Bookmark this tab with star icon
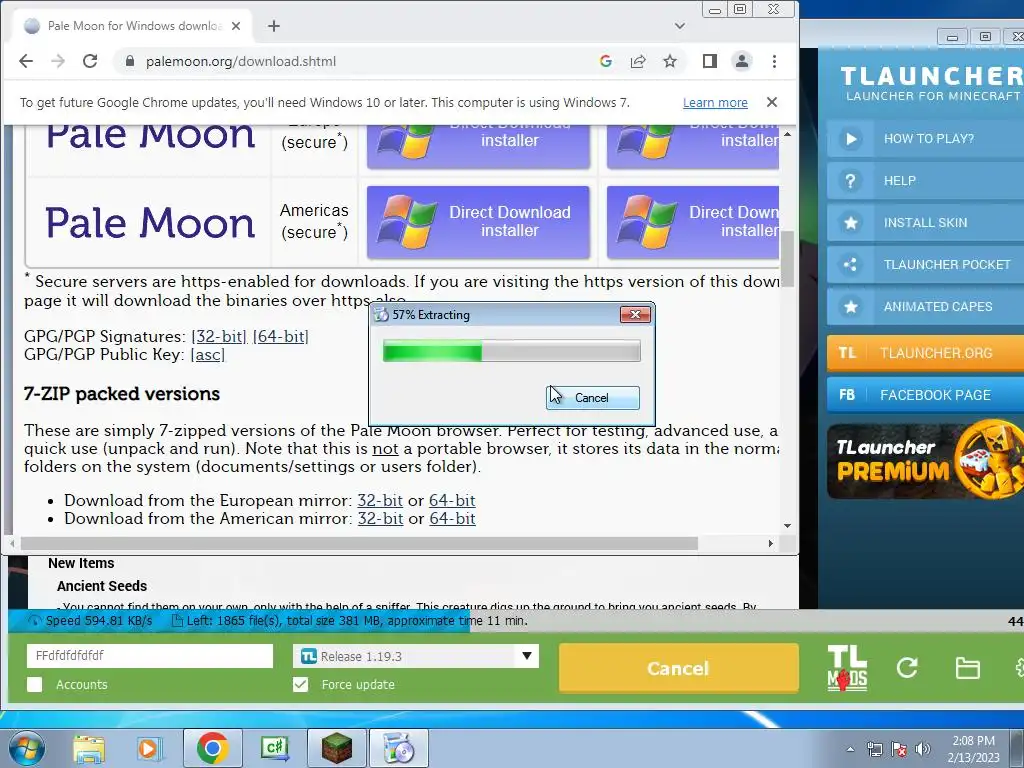Image resolution: width=1024 pixels, height=768 pixels. (x=670, y=61)
